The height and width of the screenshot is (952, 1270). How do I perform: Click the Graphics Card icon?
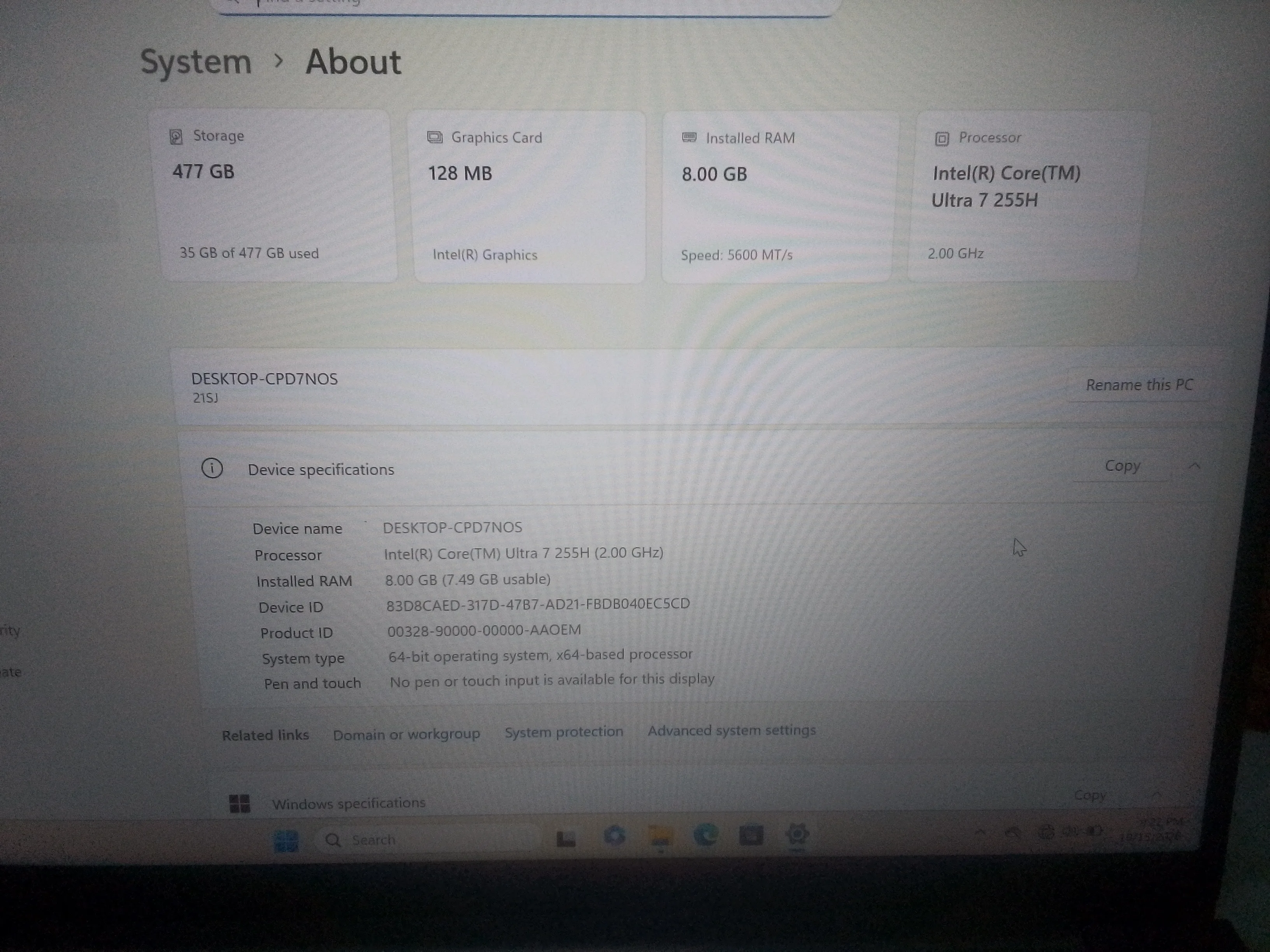[435, 137]
